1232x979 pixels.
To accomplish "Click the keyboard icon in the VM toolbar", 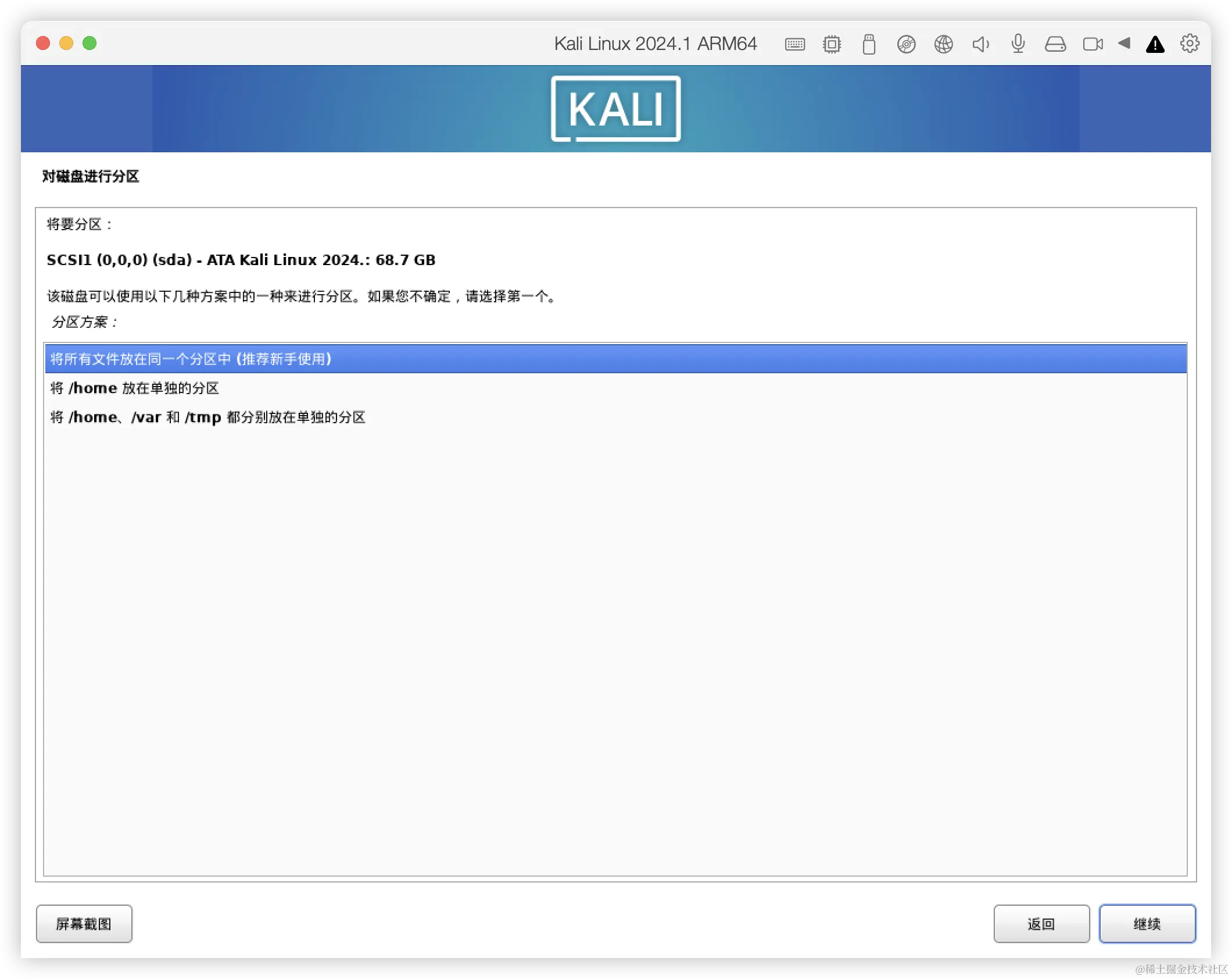I will tap(794, 44).
